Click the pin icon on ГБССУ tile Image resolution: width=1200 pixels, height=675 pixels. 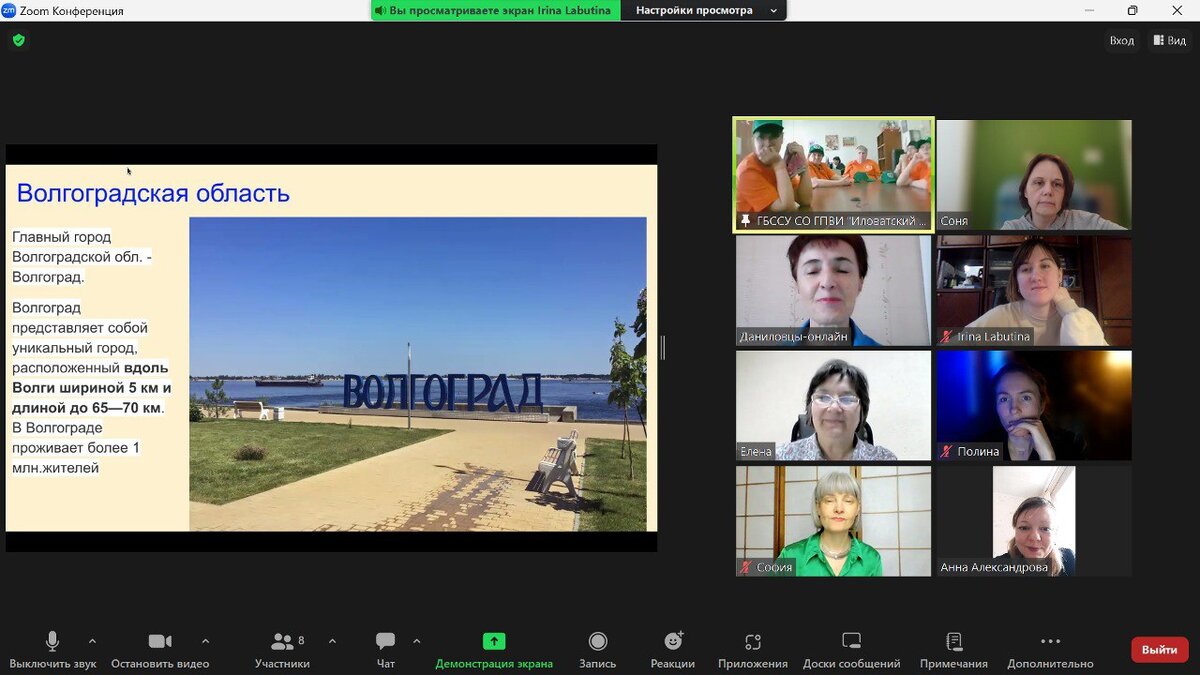(745, 221)
